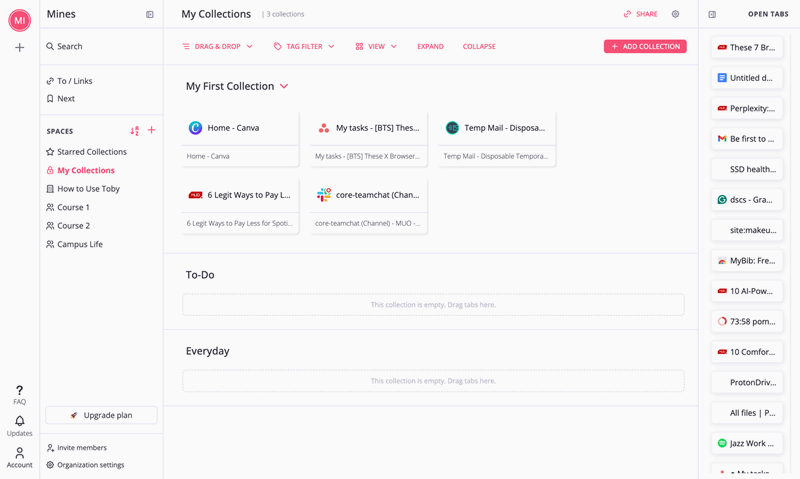Viewport: 800px width, 479px height.
Task: Click the Upgrade plan button
Action: point(102,415)
